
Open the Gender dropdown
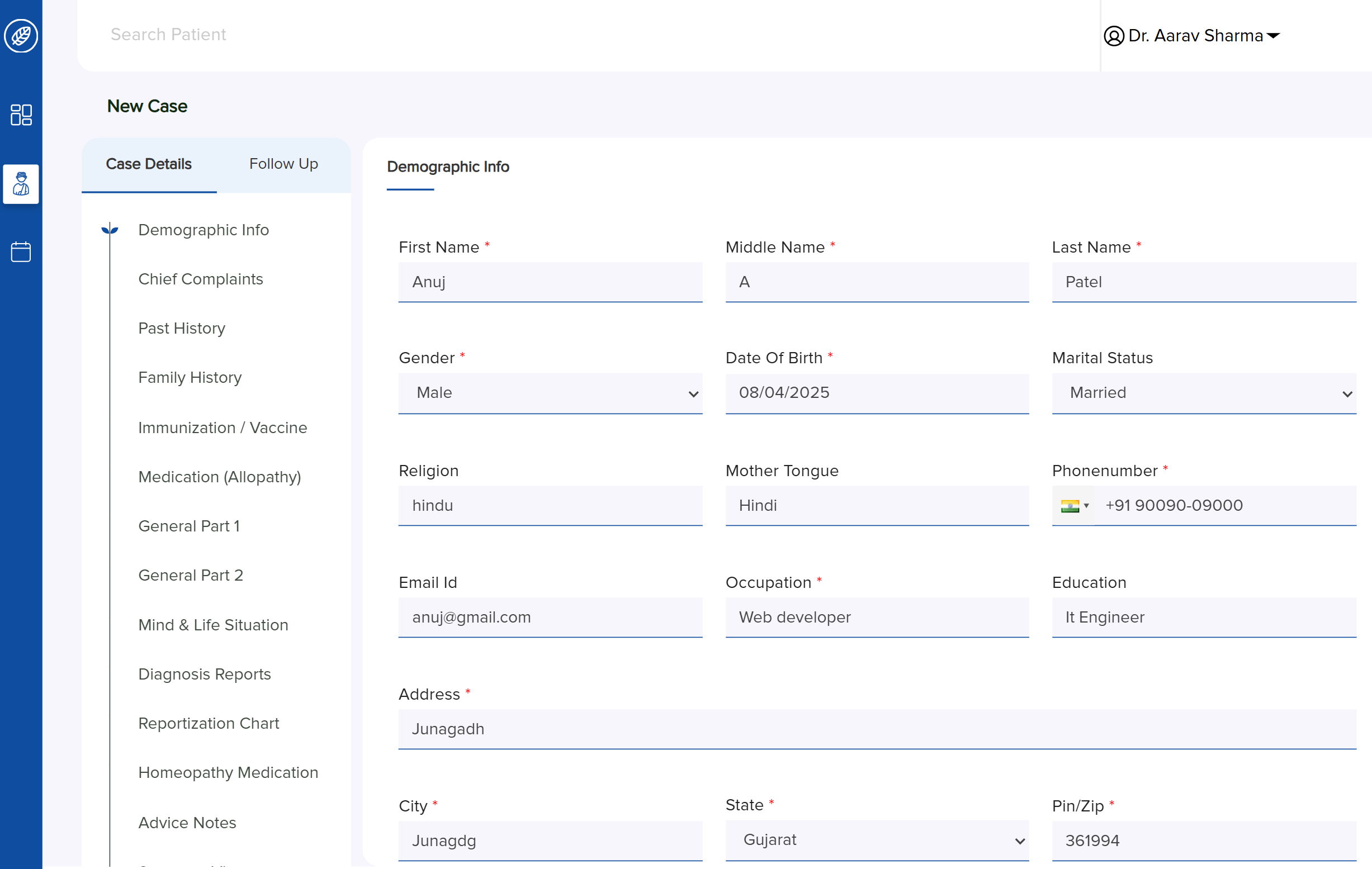pos(550,393)
